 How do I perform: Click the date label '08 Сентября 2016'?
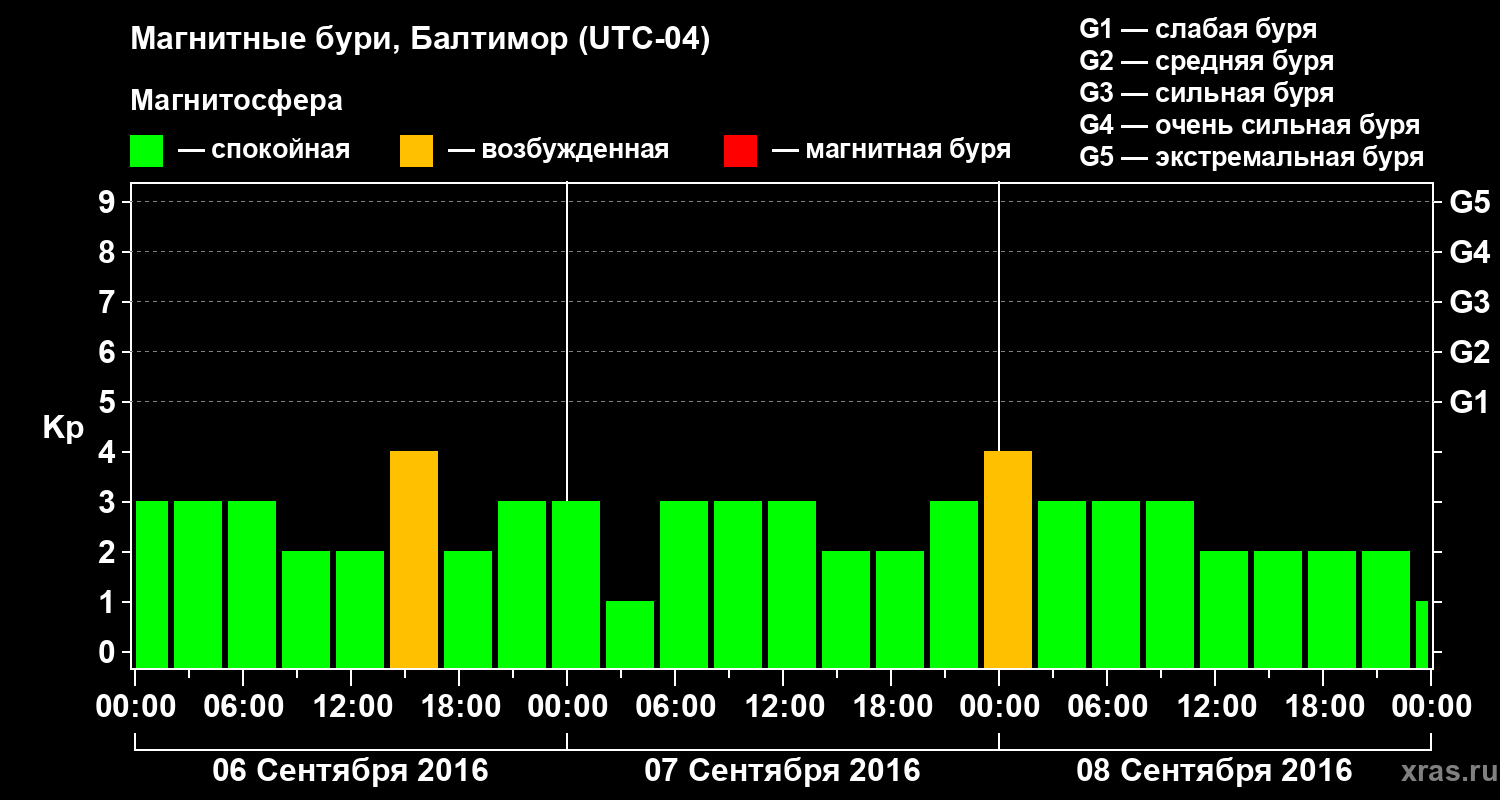[x=1214, y=771]
